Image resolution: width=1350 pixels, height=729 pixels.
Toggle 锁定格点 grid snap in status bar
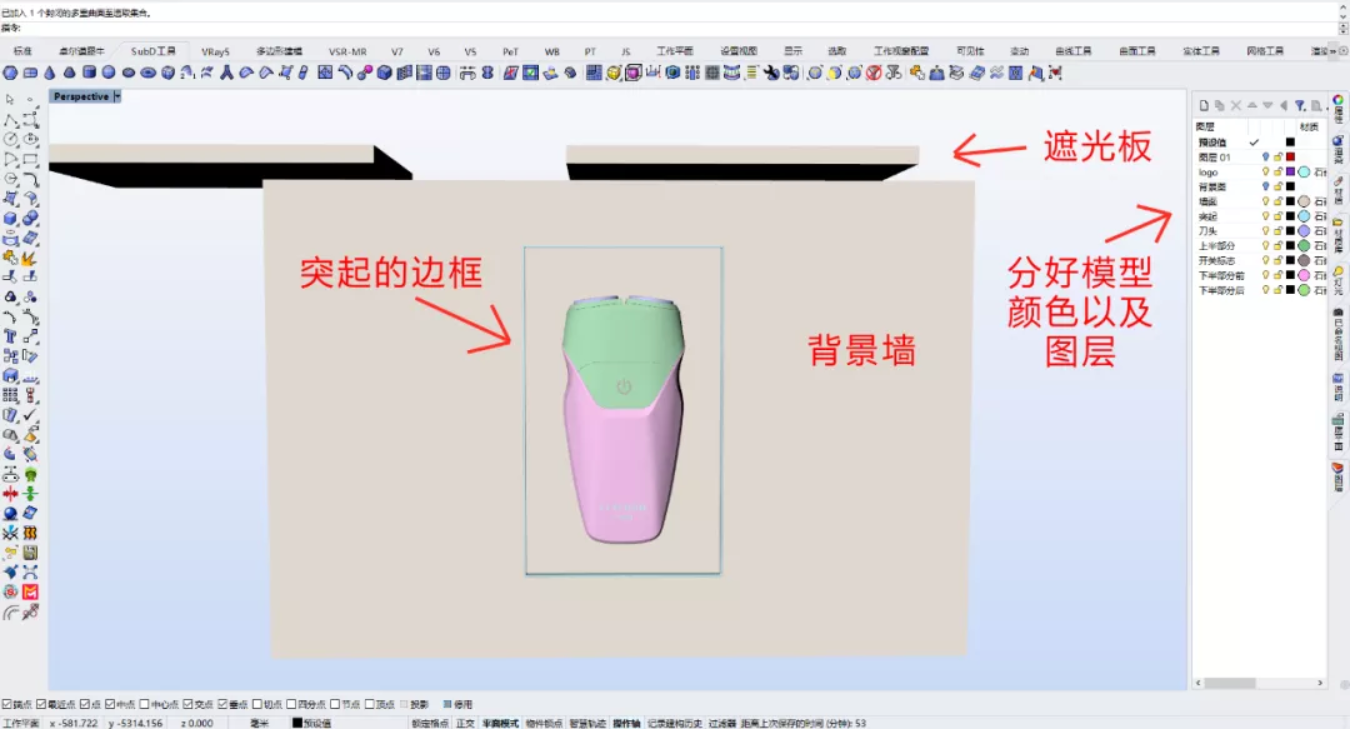coord(429,722)
